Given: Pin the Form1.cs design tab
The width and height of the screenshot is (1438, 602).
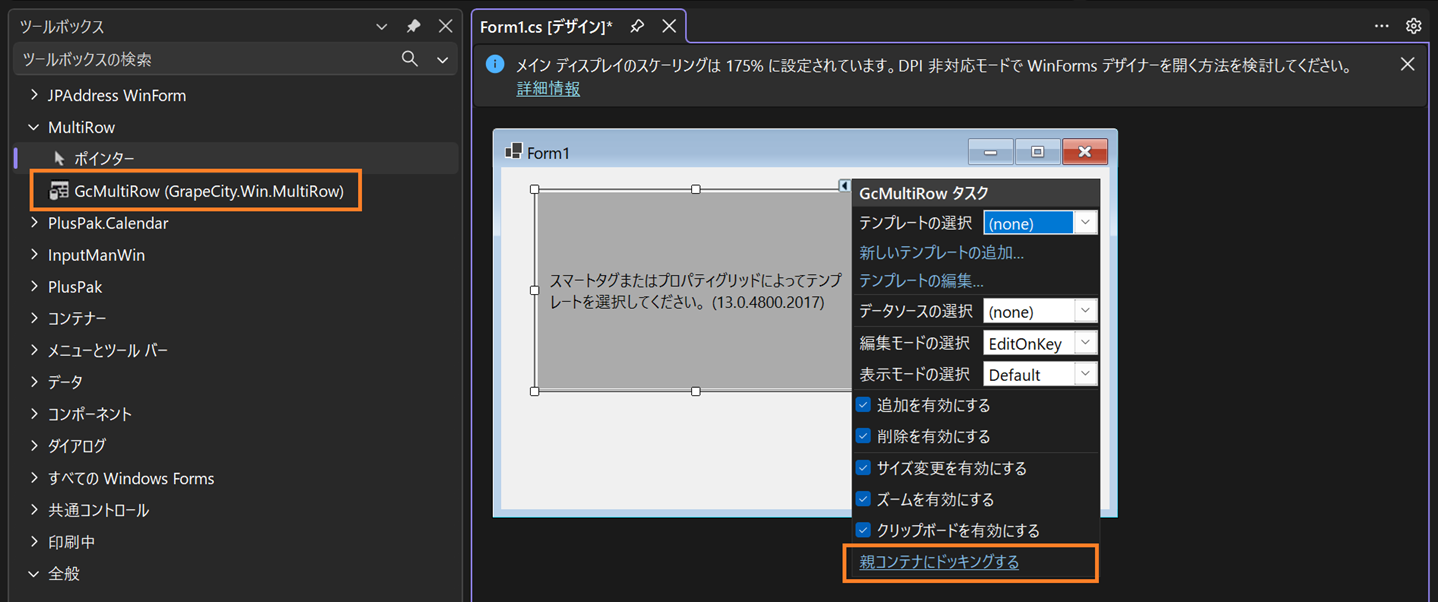Looking at the screenshot, I should point(637,27).
